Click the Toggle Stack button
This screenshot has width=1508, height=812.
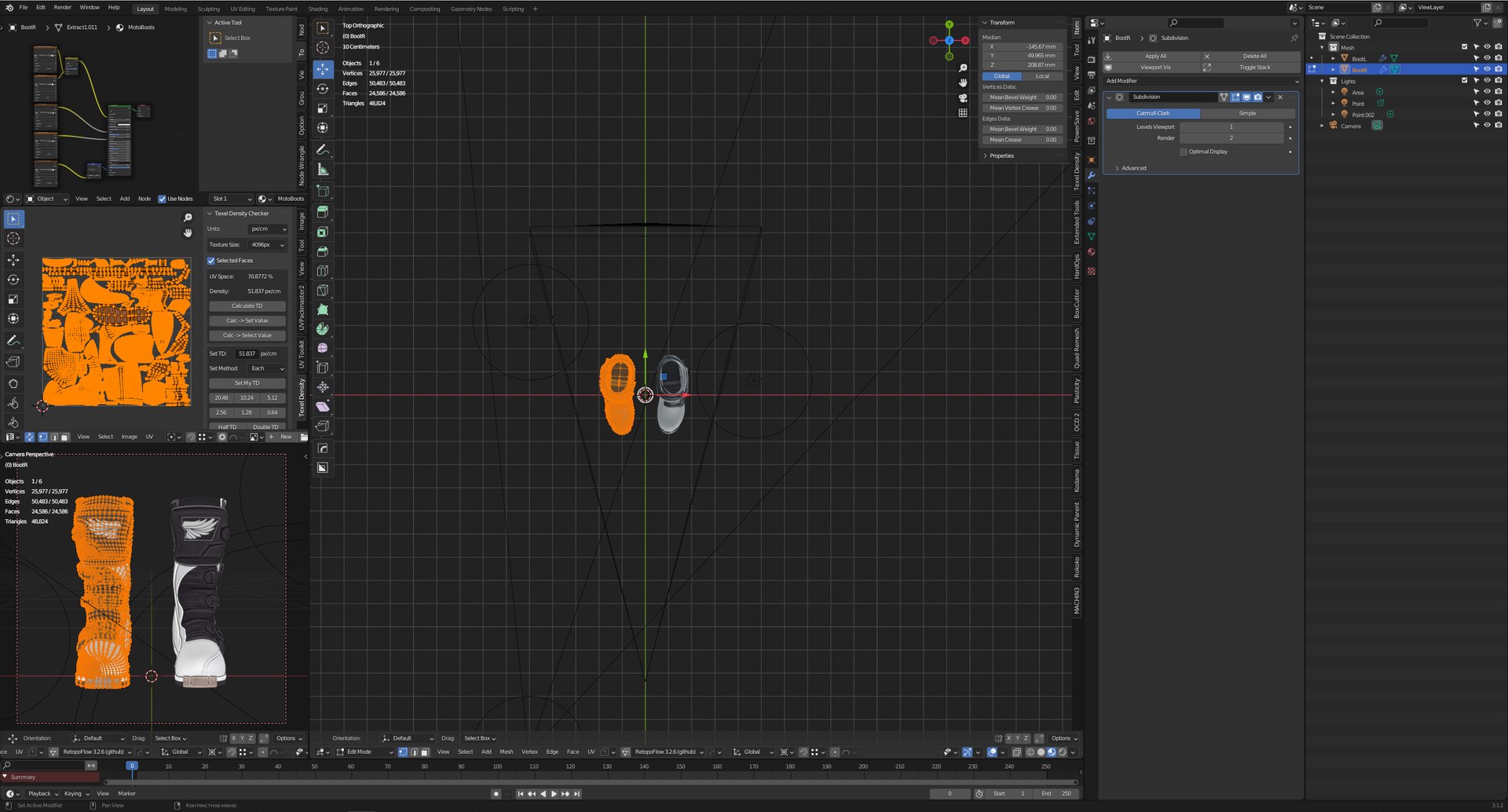(1251, 68)
